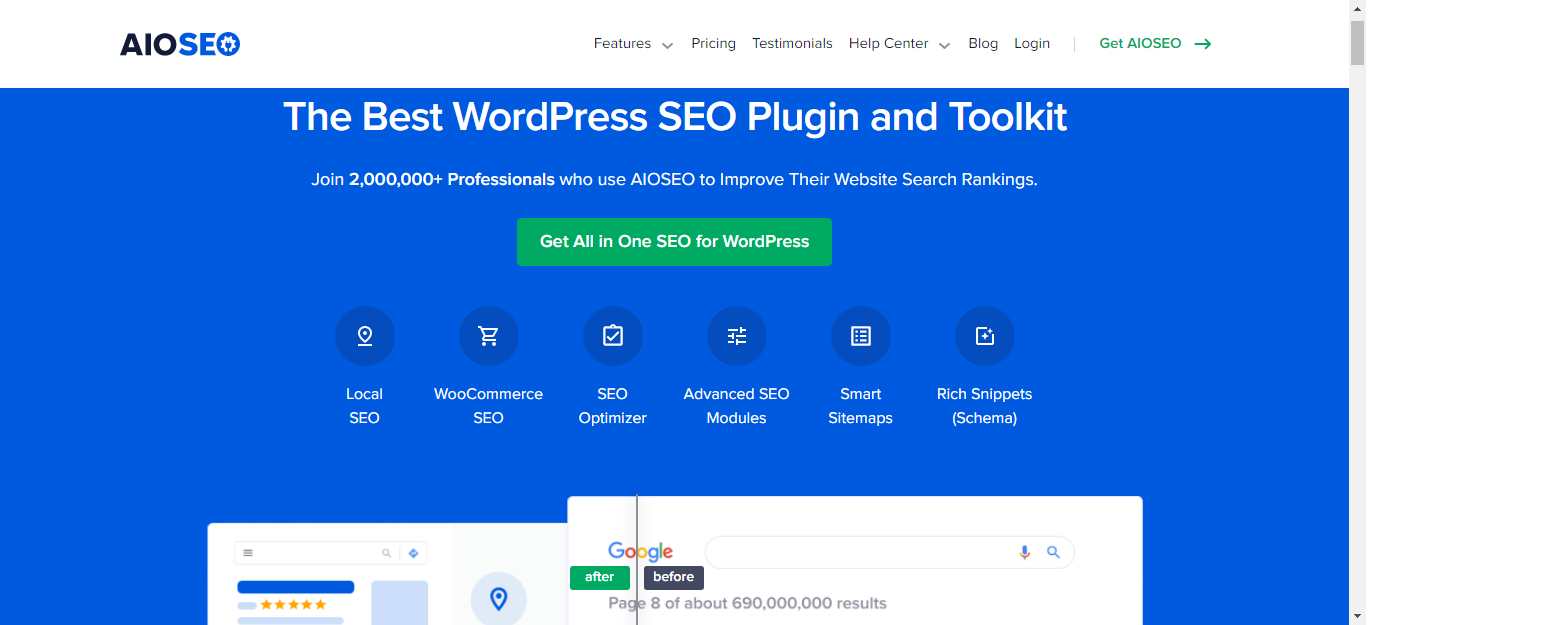Viewport: 1549px width, 625px height.
Task: Open Advanced SEO Modules sliders icon
Action: tap(737, 336)
